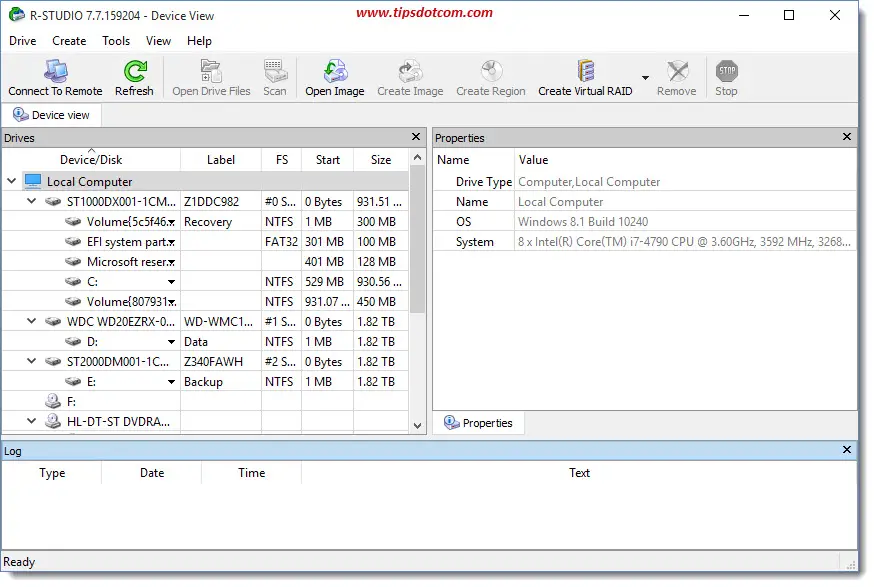Image resolution: width=874 pixels, height=587 pixels.
Task: Select the F: drive icon
Action: pyautogui.click(x=53, y=401)
